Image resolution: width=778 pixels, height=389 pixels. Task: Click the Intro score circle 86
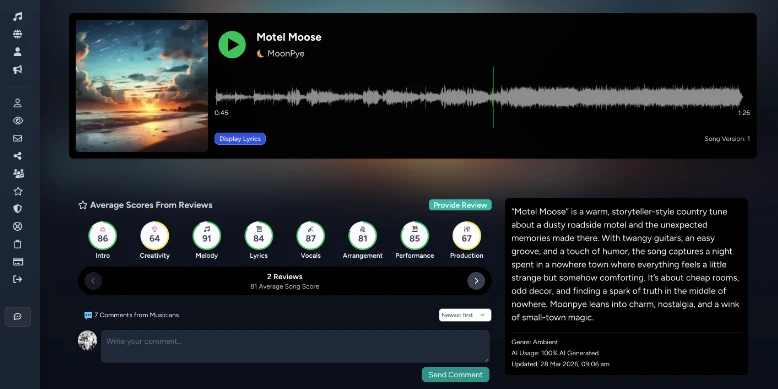pyautogui.click(x=103, y=236)
